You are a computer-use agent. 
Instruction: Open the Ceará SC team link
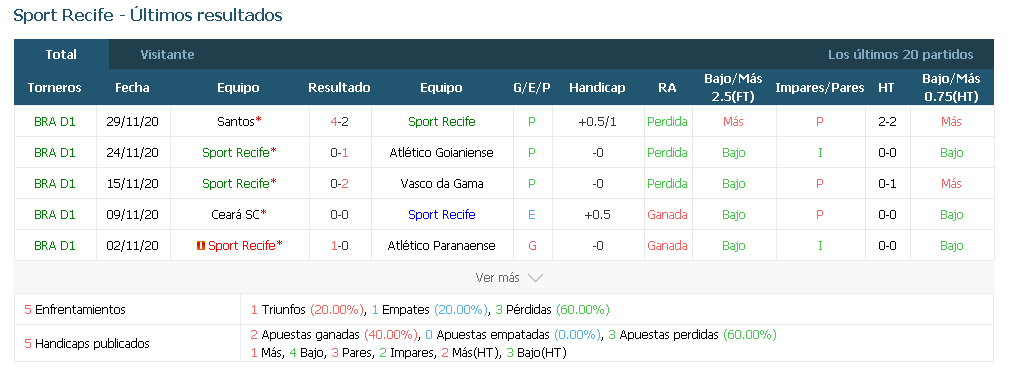(235, 214)
